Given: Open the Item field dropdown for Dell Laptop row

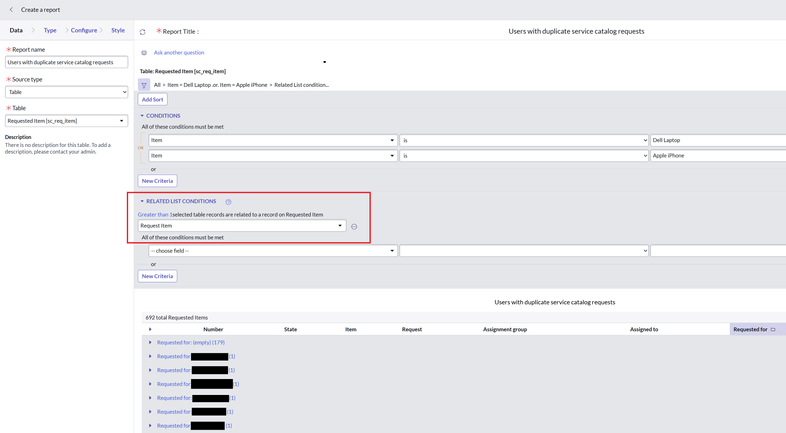Looking at the screenshot, I should click(273, 140).
